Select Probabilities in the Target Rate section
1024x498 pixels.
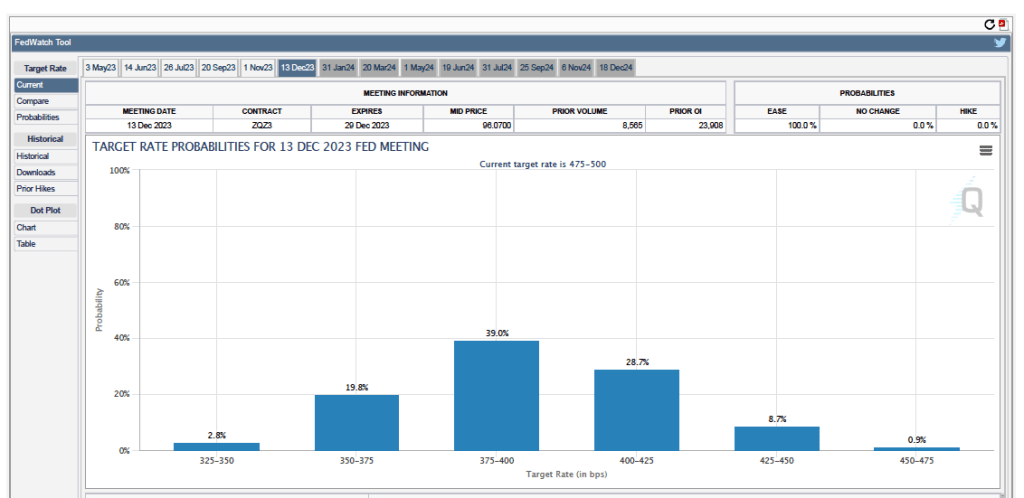[x=31, y=117]
